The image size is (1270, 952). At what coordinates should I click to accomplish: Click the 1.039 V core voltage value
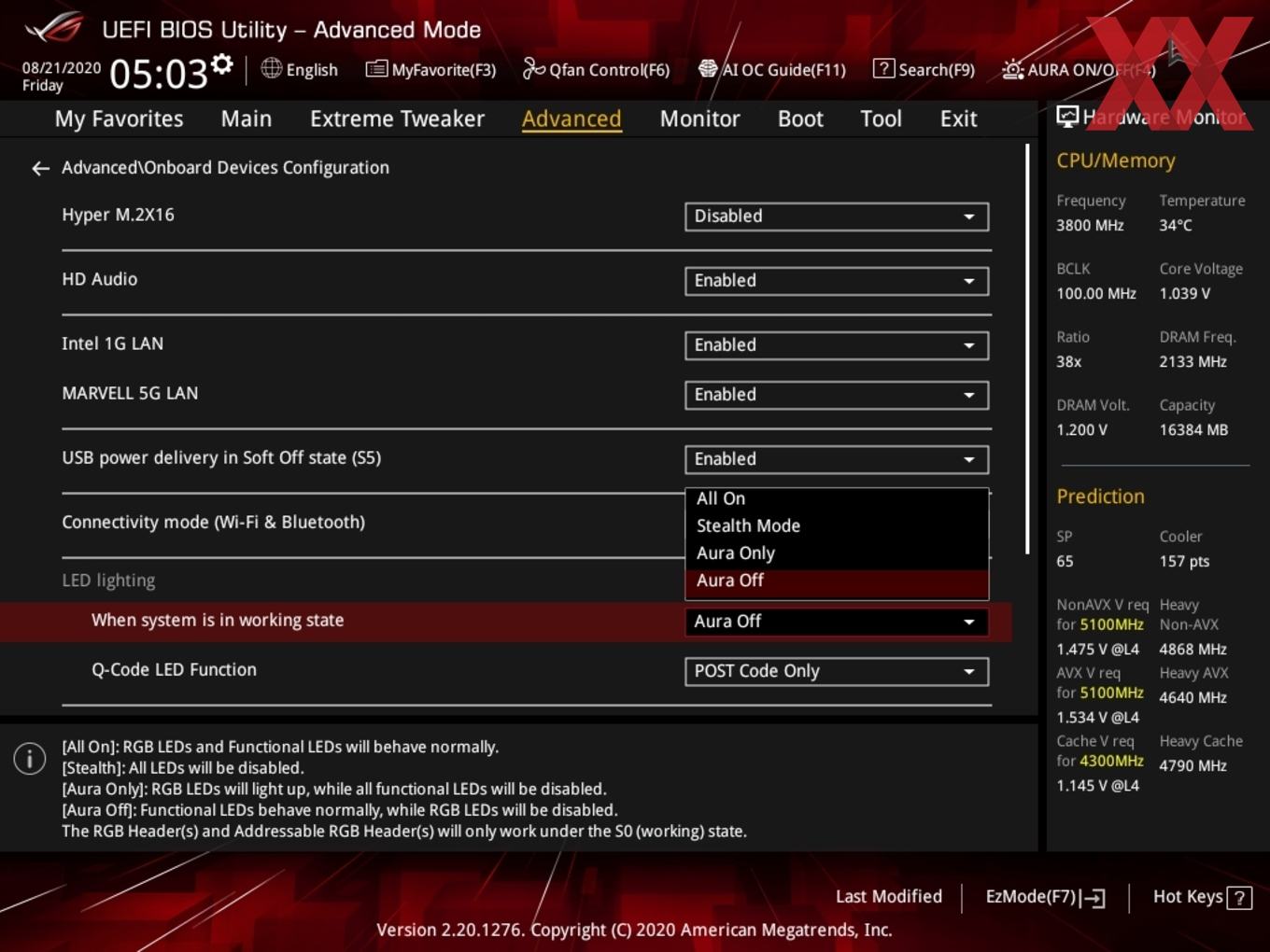pyautogui.click(x=1184, y=293)
